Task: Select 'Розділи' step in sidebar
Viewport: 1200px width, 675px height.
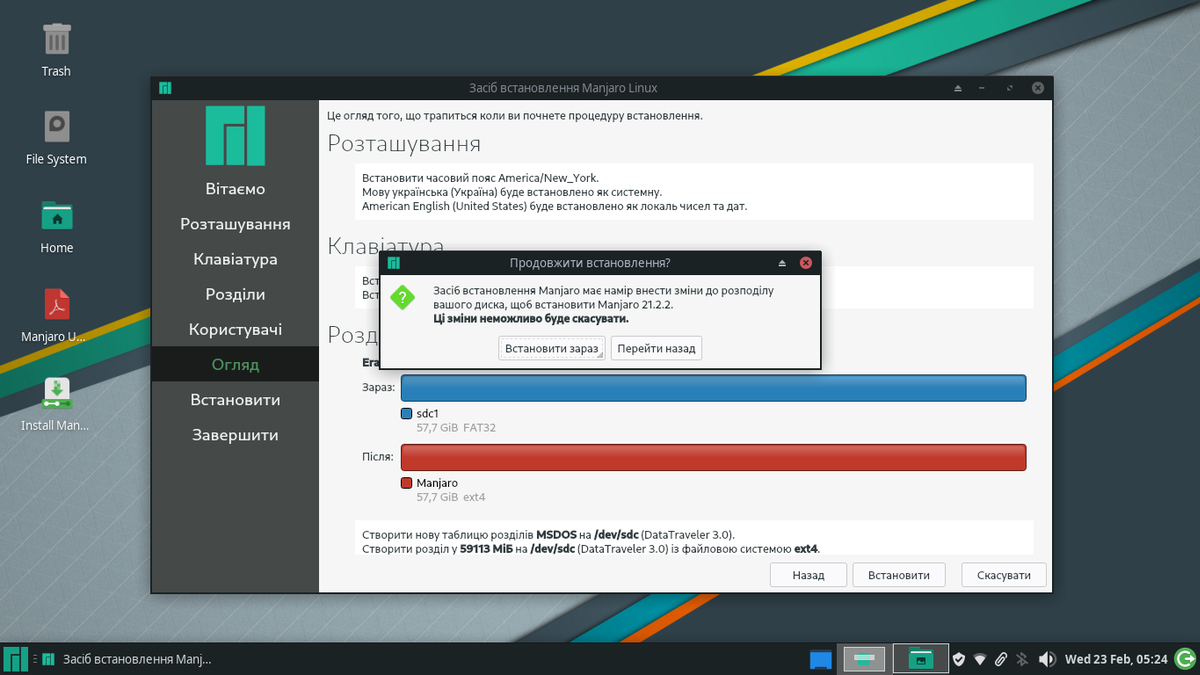Action: (235, 294)
